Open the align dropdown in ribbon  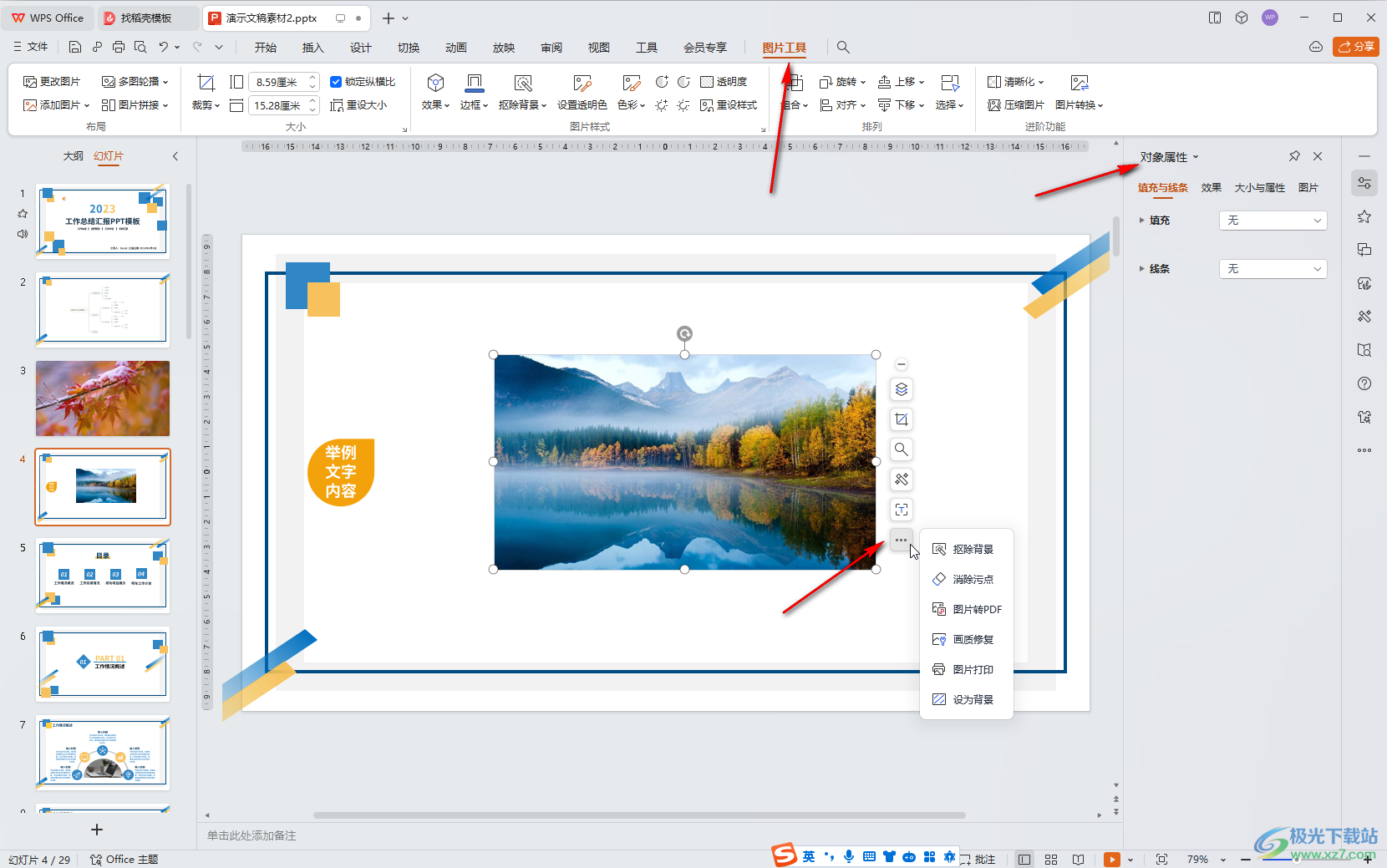click(x=842, y=105)
